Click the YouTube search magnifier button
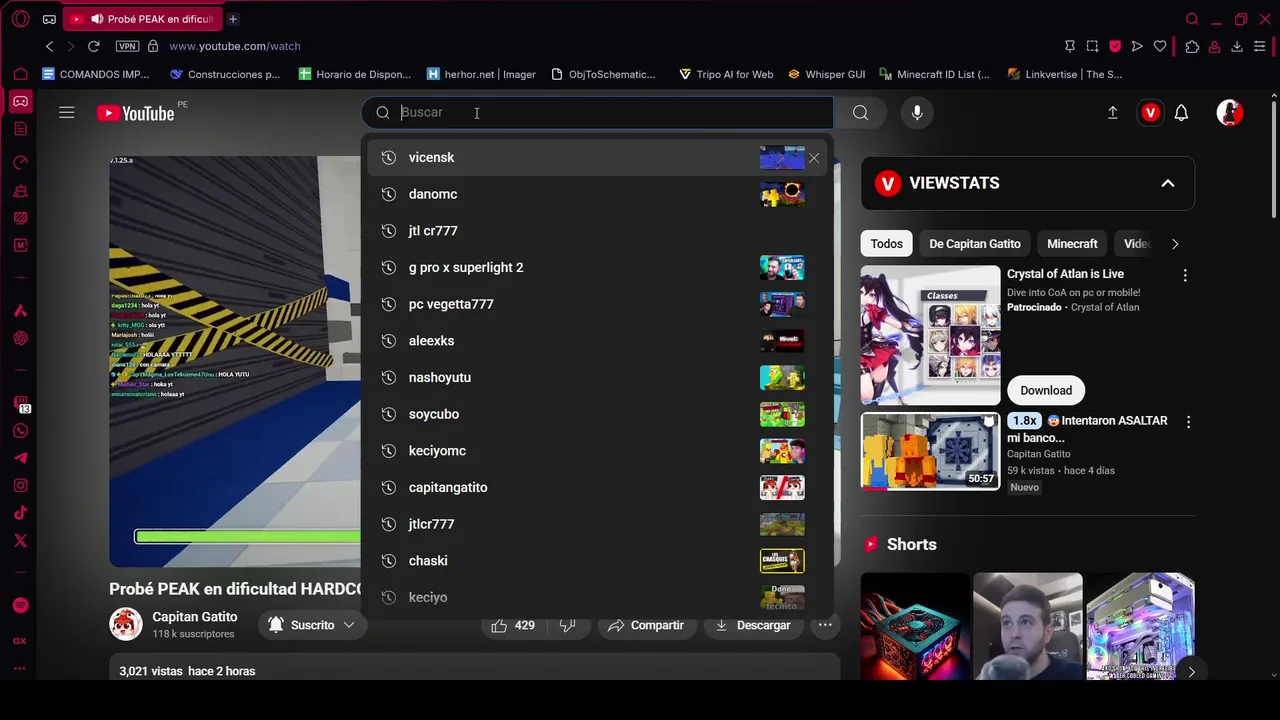Viewport: 1280px width, 720px height. (x=860, y=113)
